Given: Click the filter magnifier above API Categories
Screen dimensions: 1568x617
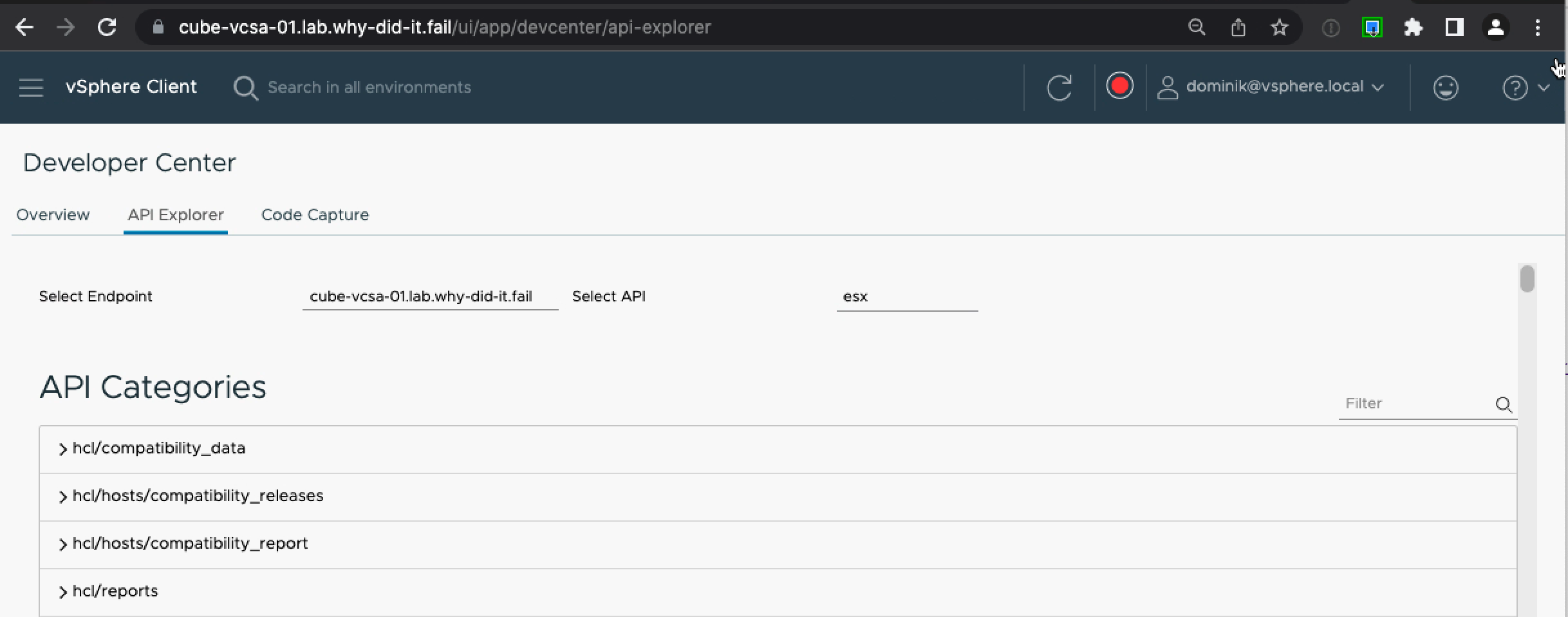Looking at the screenshot, I should click(1504, 405).
